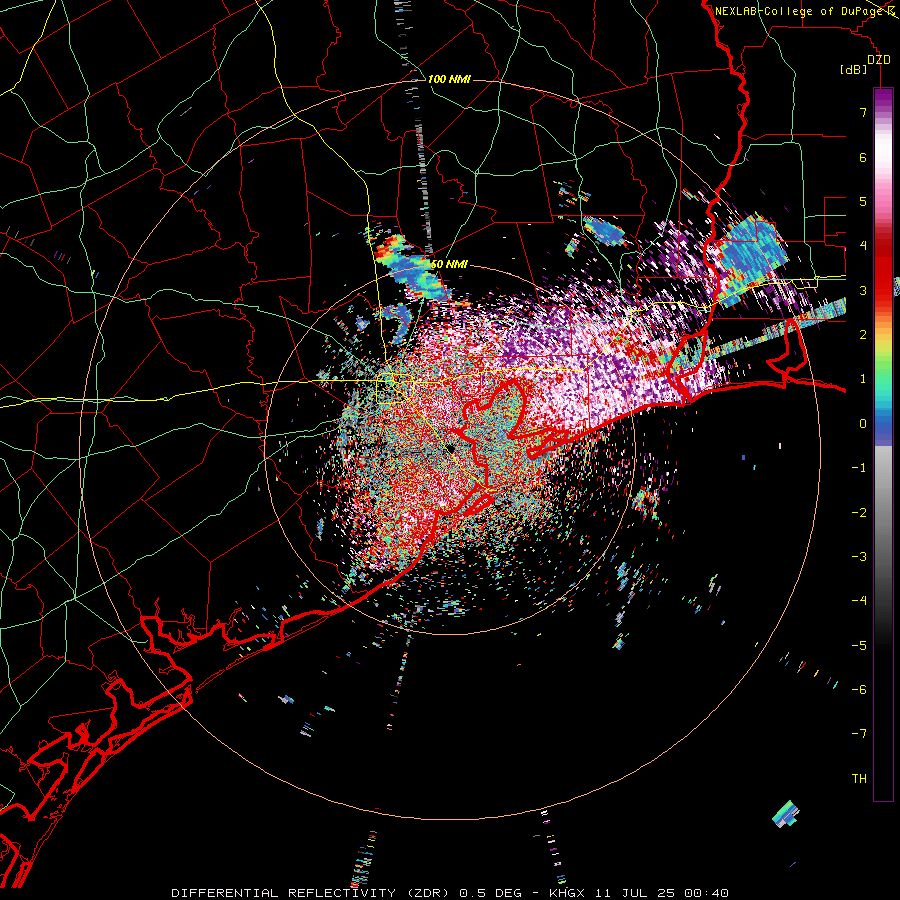Click the "-1" scale value
The width and height of the screenshot is (900, 900).
click(859, 468)
